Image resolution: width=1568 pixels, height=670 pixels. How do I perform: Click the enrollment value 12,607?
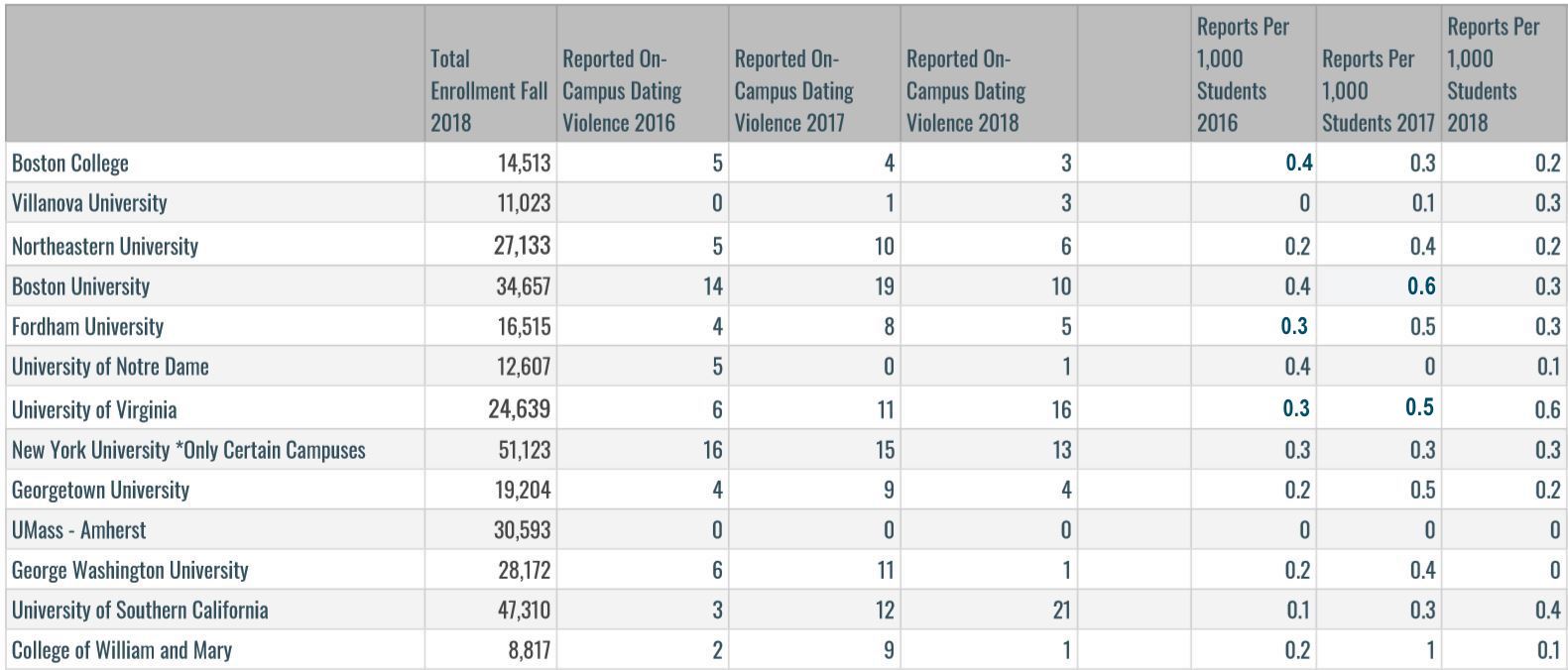(x=524, y=367)
